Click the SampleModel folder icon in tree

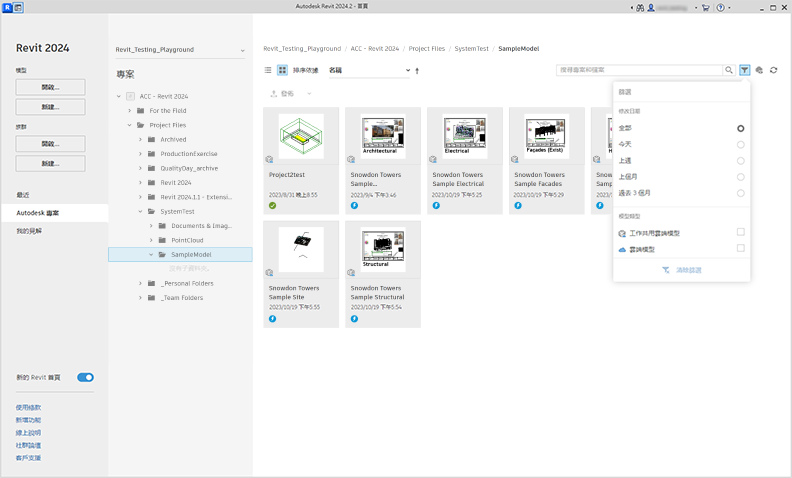162,255
